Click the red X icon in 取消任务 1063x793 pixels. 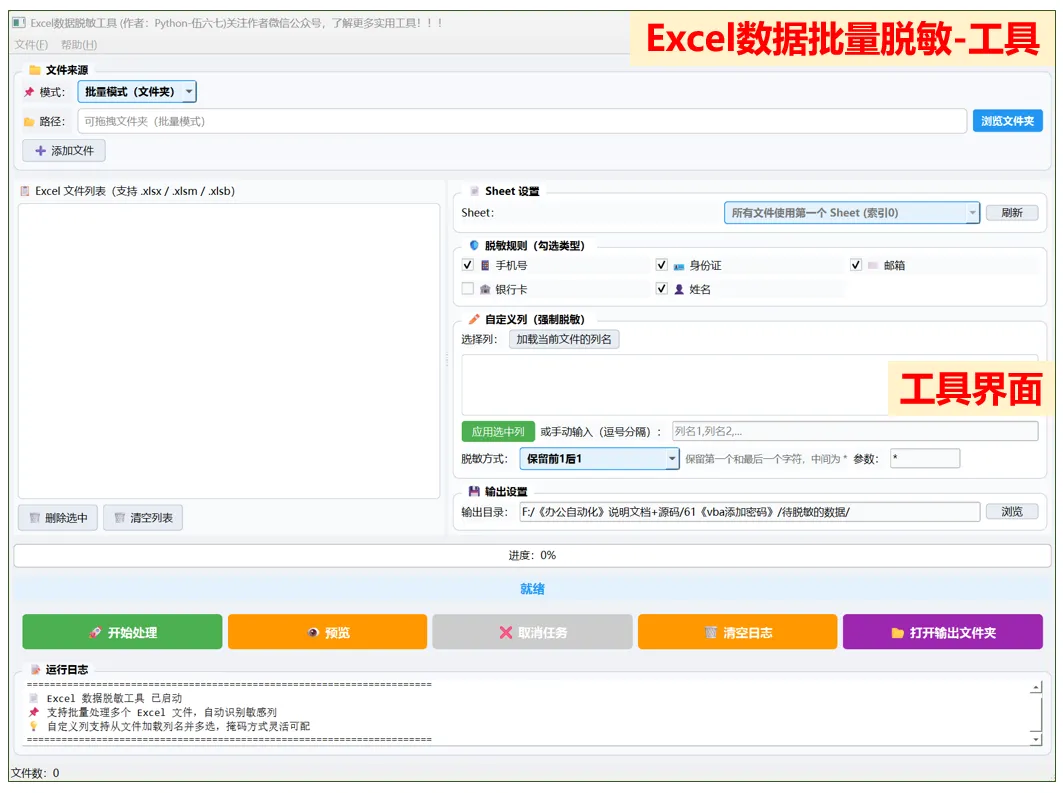pyautogui.click(x=506, y=632)
